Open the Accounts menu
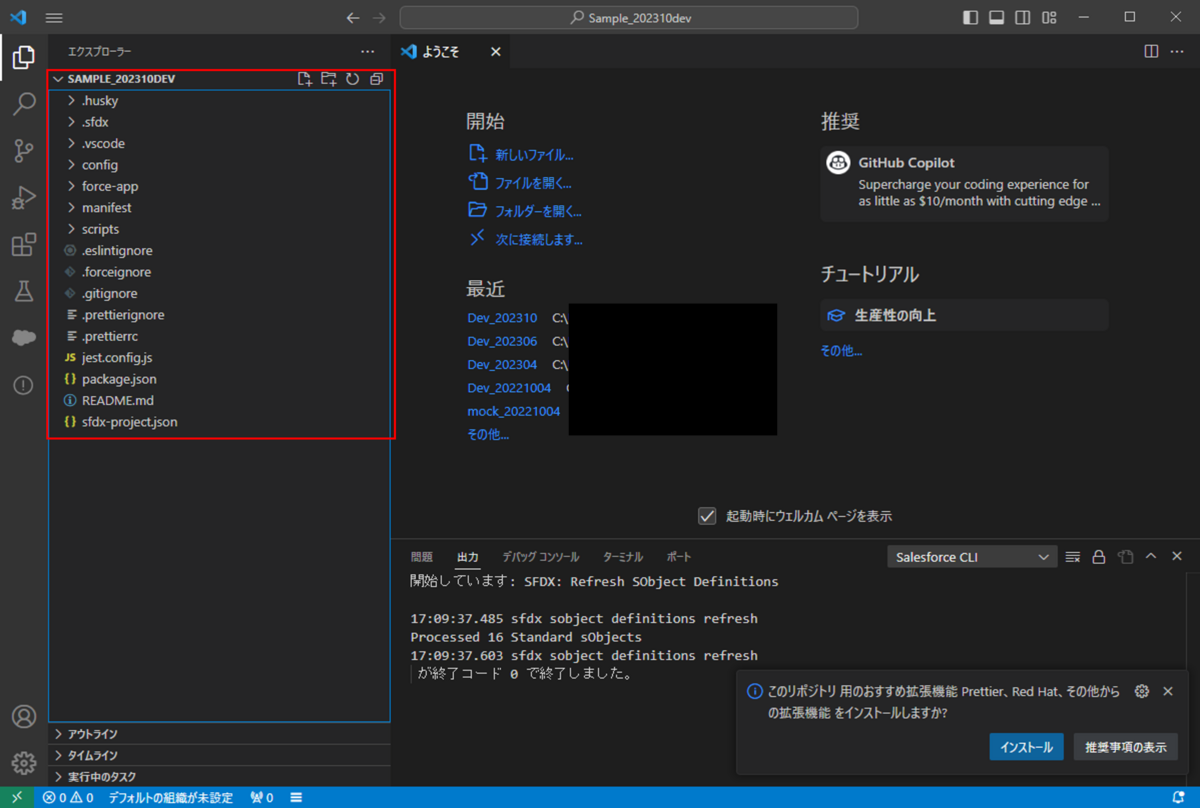The width and height of the screenshot is (1200, 808). 24,716
